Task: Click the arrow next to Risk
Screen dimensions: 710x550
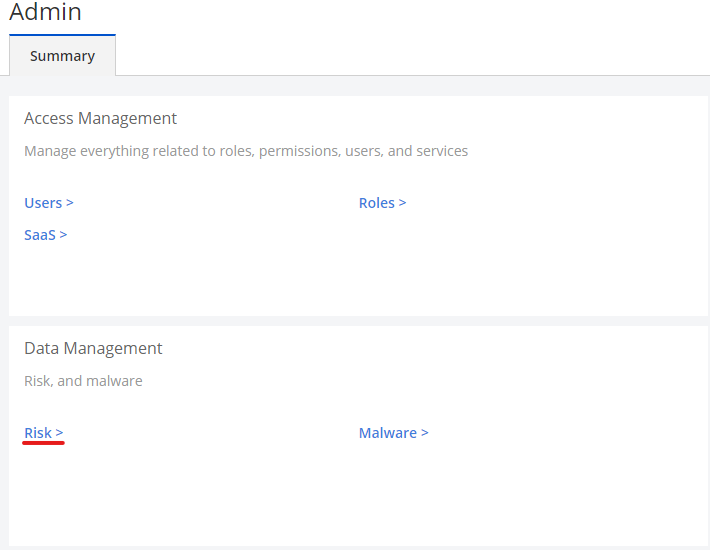Action: coord(59,433)
